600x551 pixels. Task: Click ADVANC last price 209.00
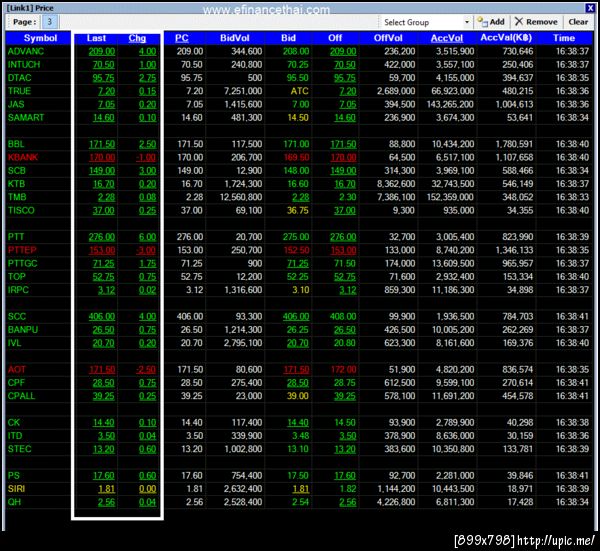pos(101,52)
